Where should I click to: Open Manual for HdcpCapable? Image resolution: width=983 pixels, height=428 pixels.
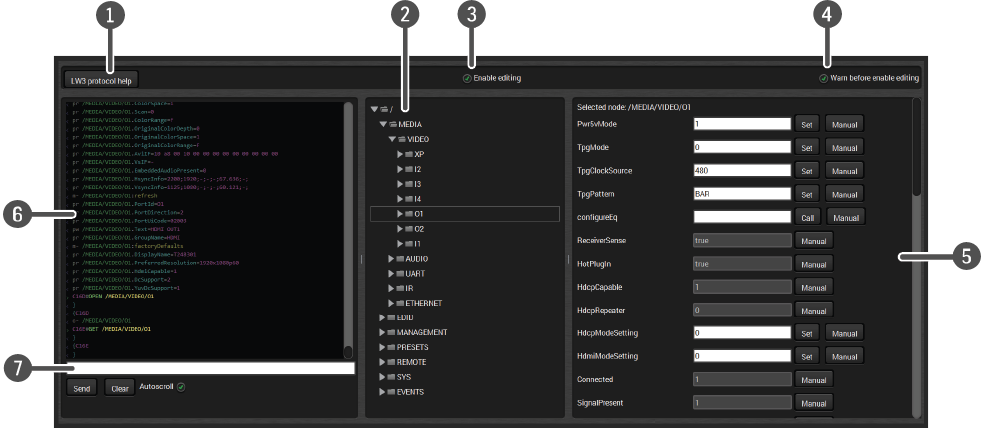pyautogui.click(x=814, y=288)
